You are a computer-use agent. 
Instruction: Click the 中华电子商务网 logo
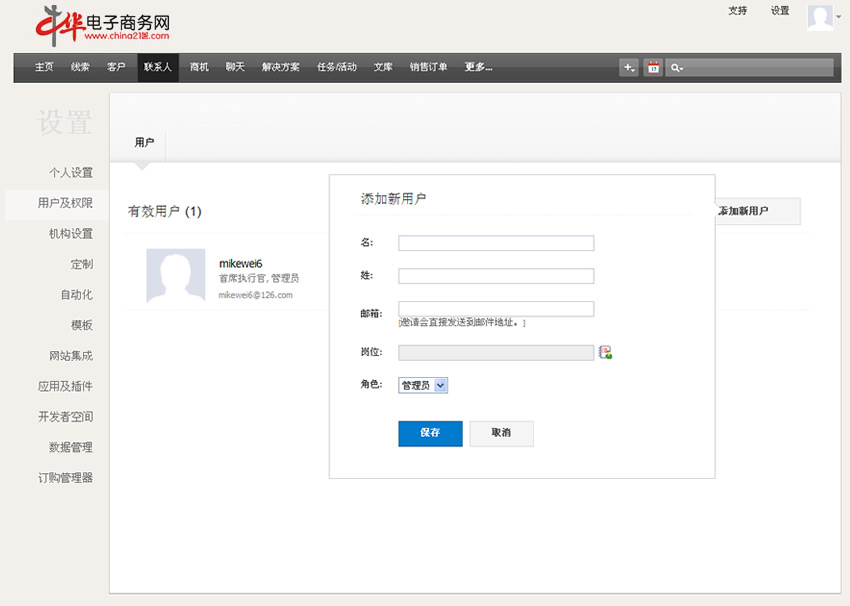pyautogui.click(x=102, y=25)
